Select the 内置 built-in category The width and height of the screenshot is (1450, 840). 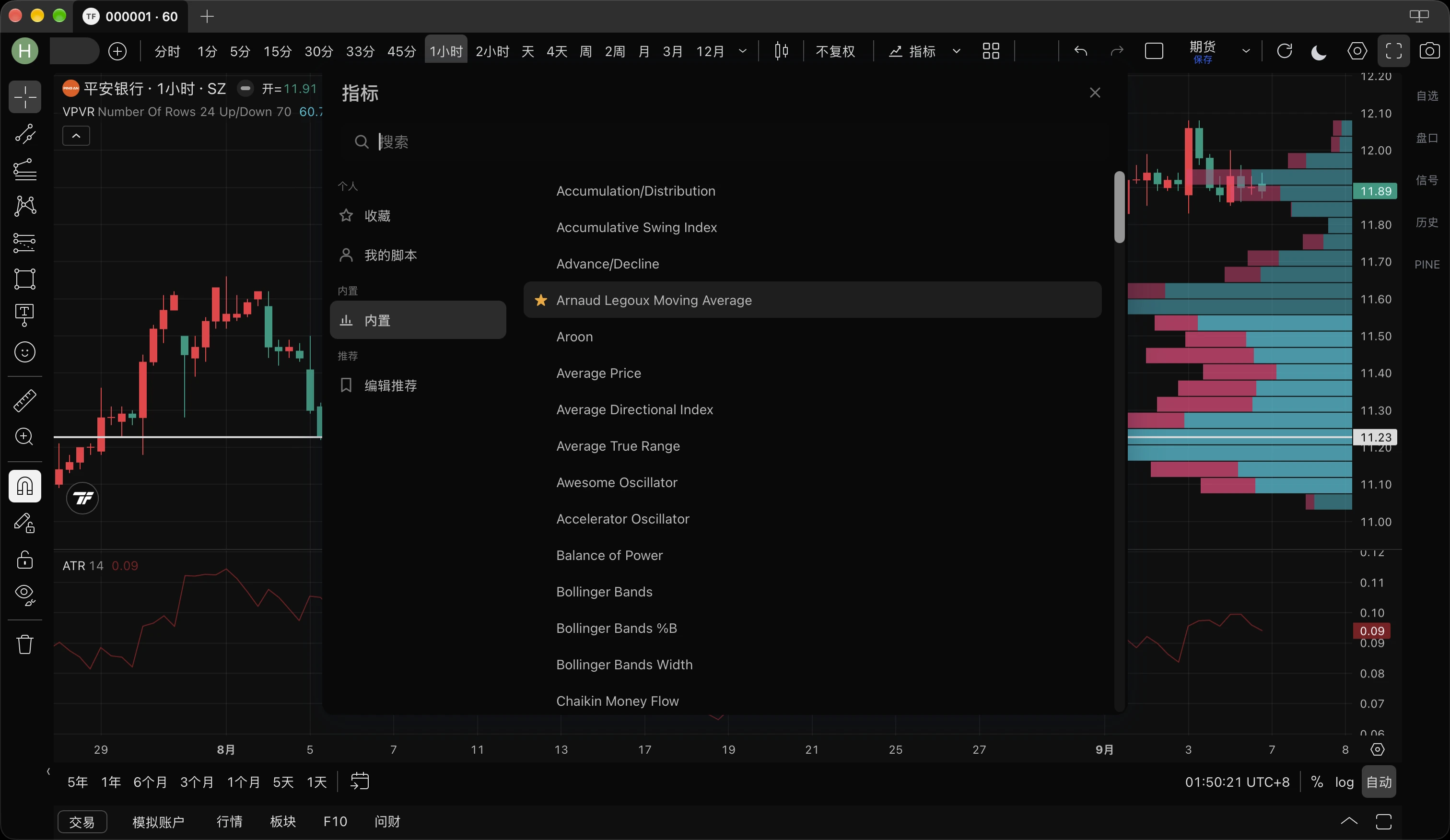(418, 320)
